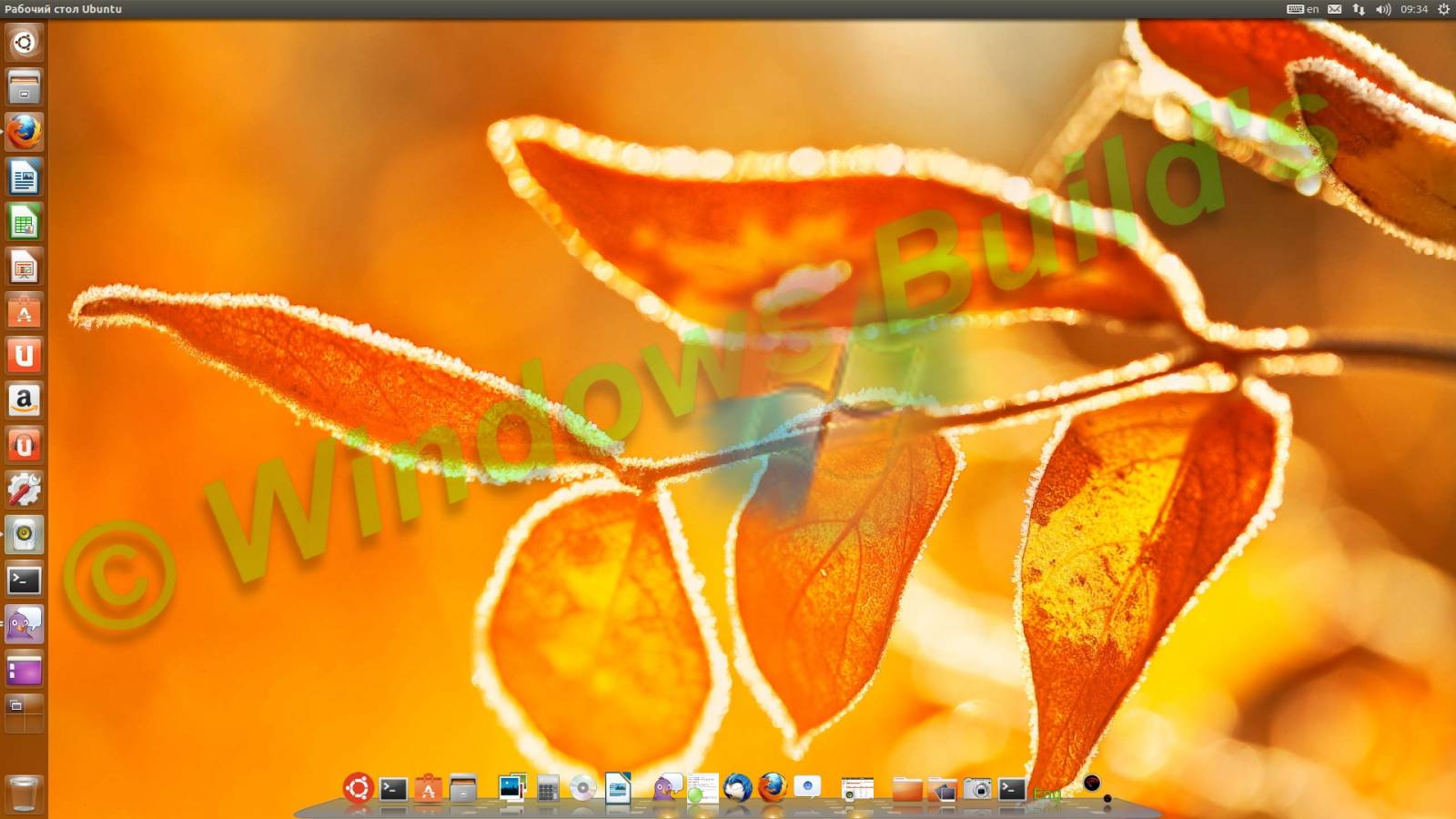Open the mail messaging indicator
The height and width of the screenshot is (819, 1456).
[1335, 9]
